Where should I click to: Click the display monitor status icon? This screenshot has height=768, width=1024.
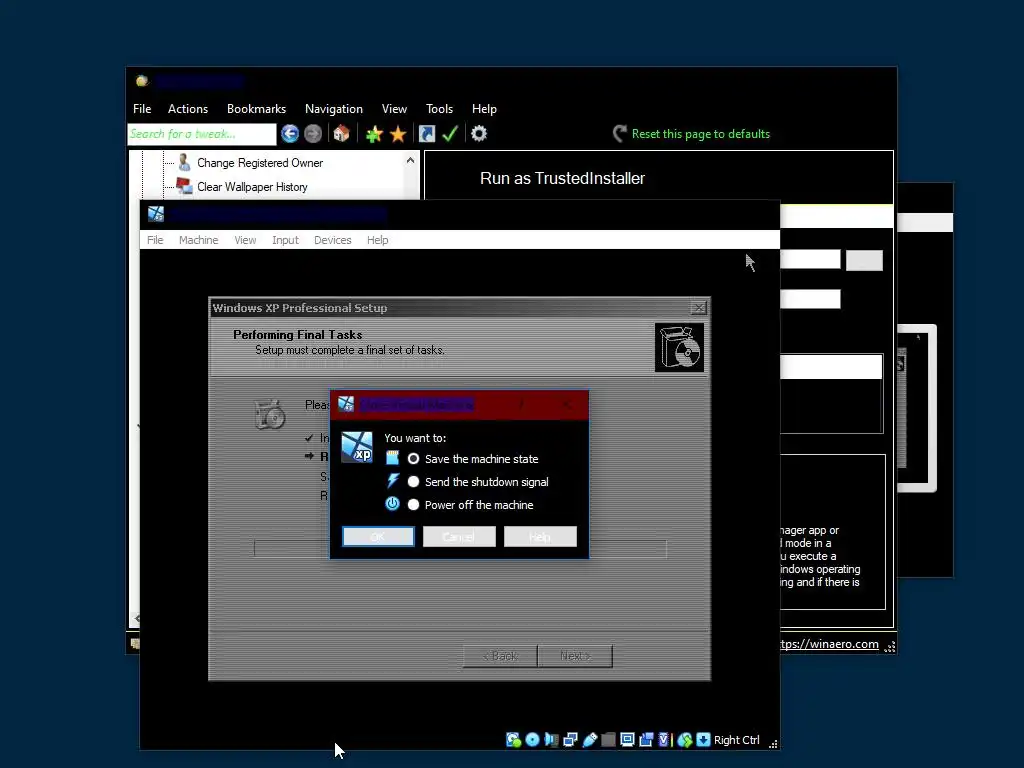tap(627, 739)
